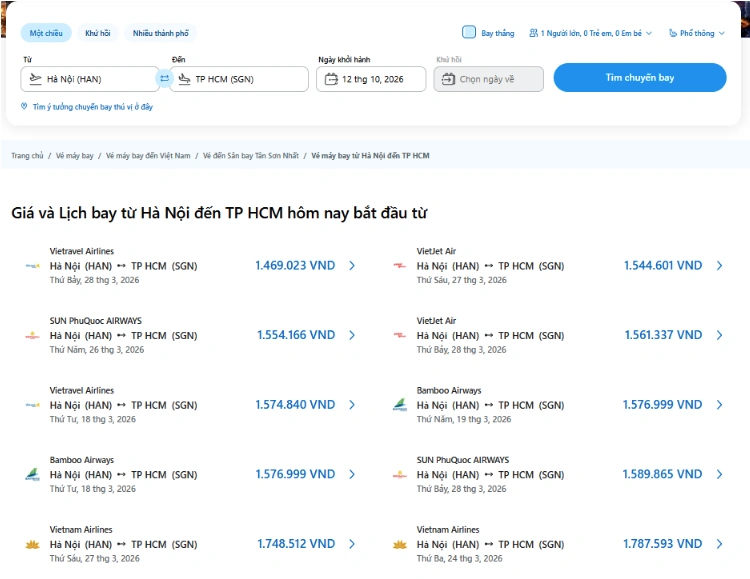Click the departure plane icon in Từ field
Viewport: 750px width, 579px height.
pyautogui.click(x=35, y=78)
